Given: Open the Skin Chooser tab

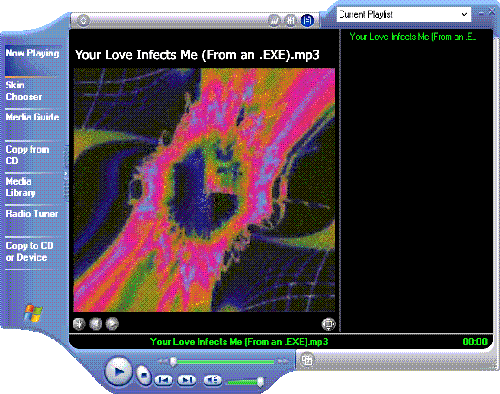Looking at the screenshot, I should [x=24, y=91].
